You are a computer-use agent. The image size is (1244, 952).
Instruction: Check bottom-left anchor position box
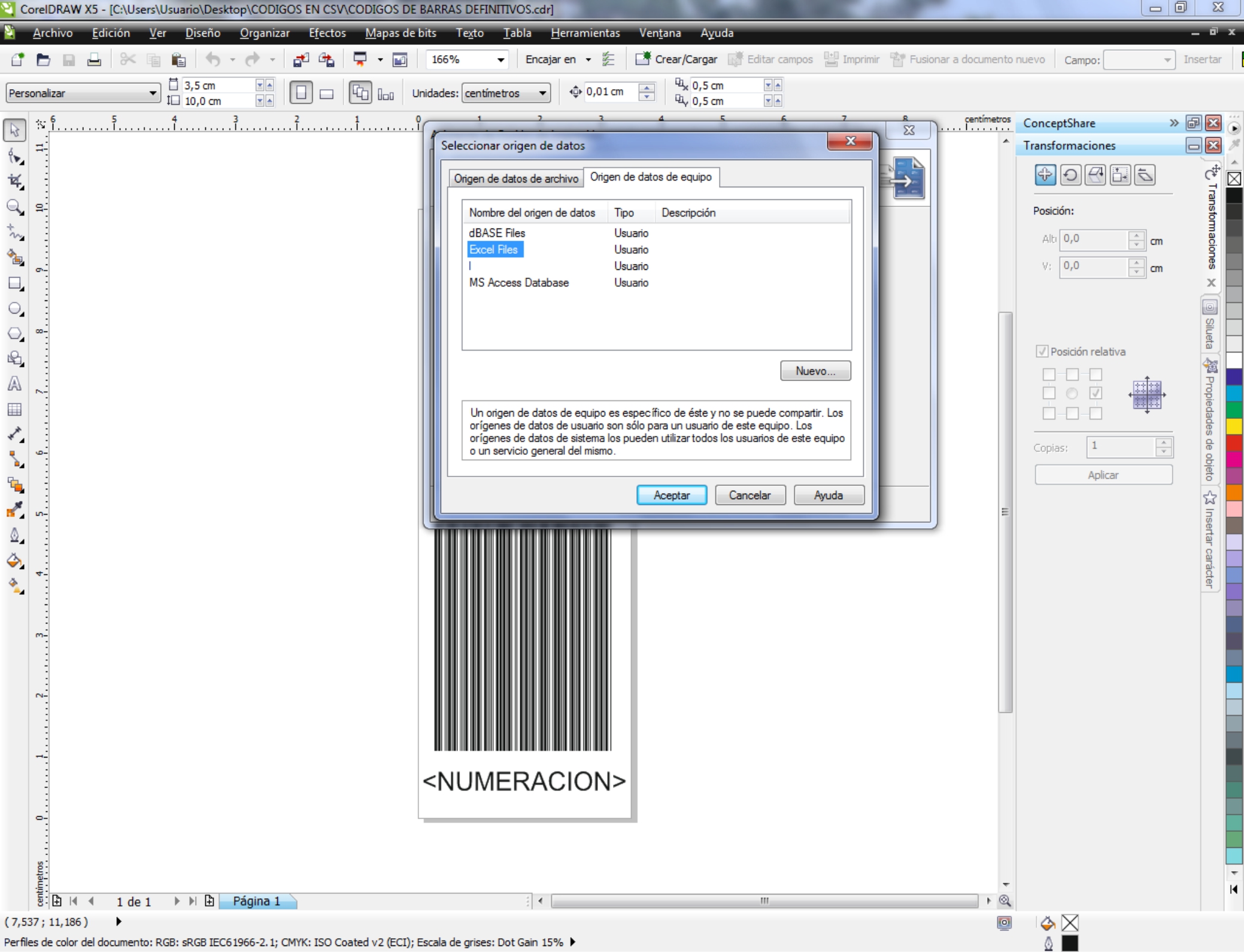click(x=1049, y=413)
